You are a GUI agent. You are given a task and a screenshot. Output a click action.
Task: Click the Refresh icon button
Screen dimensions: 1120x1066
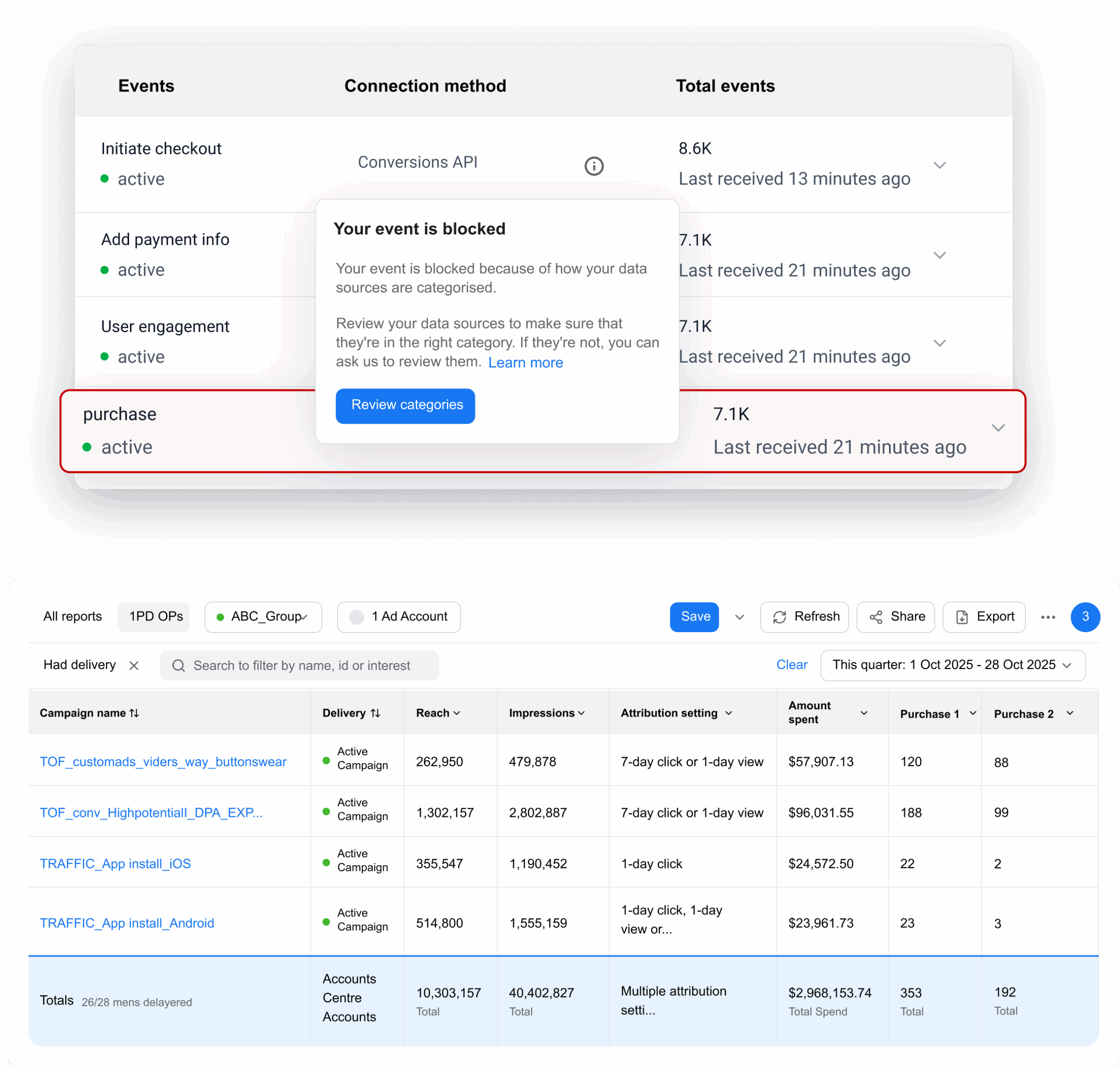(x=804, y=617)
